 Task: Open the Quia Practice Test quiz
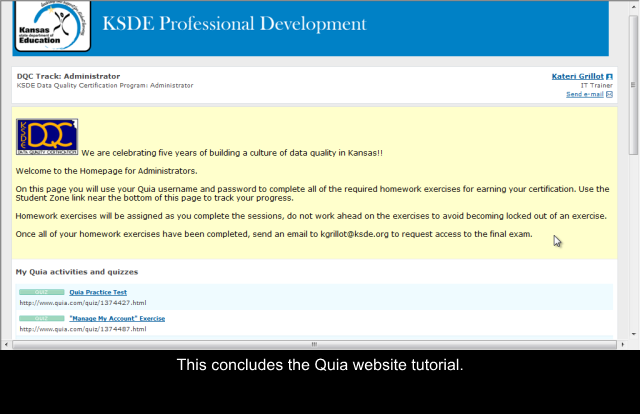click(x=98, y=292)
